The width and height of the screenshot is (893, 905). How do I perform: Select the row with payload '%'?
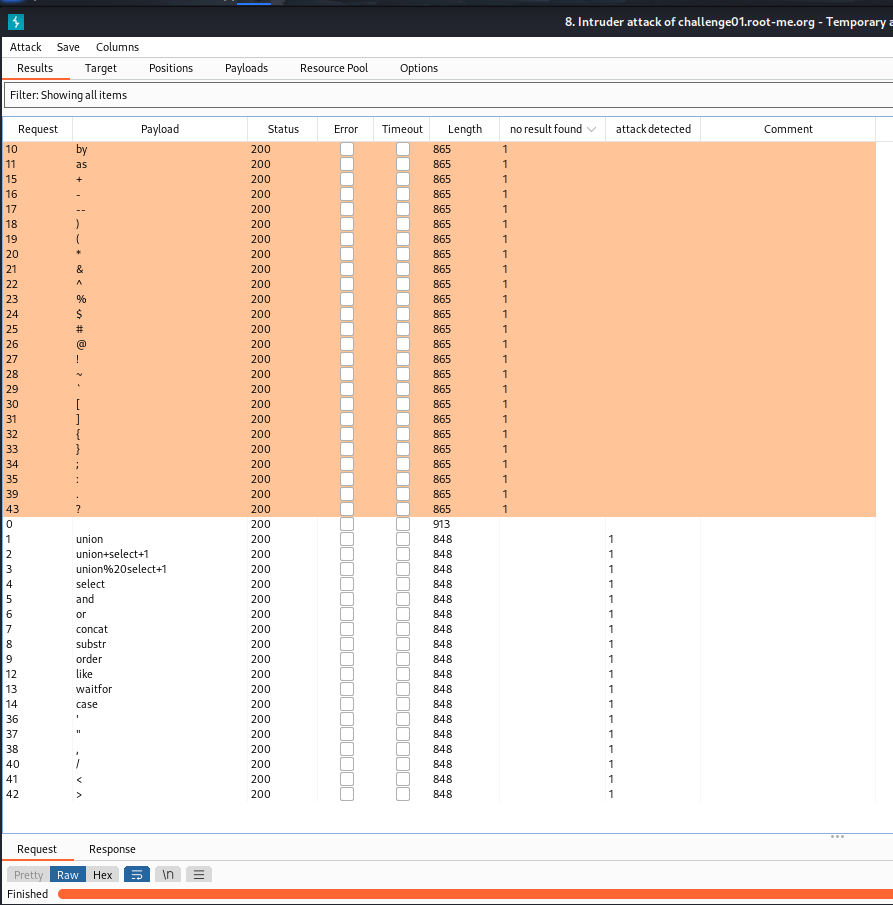439,299
